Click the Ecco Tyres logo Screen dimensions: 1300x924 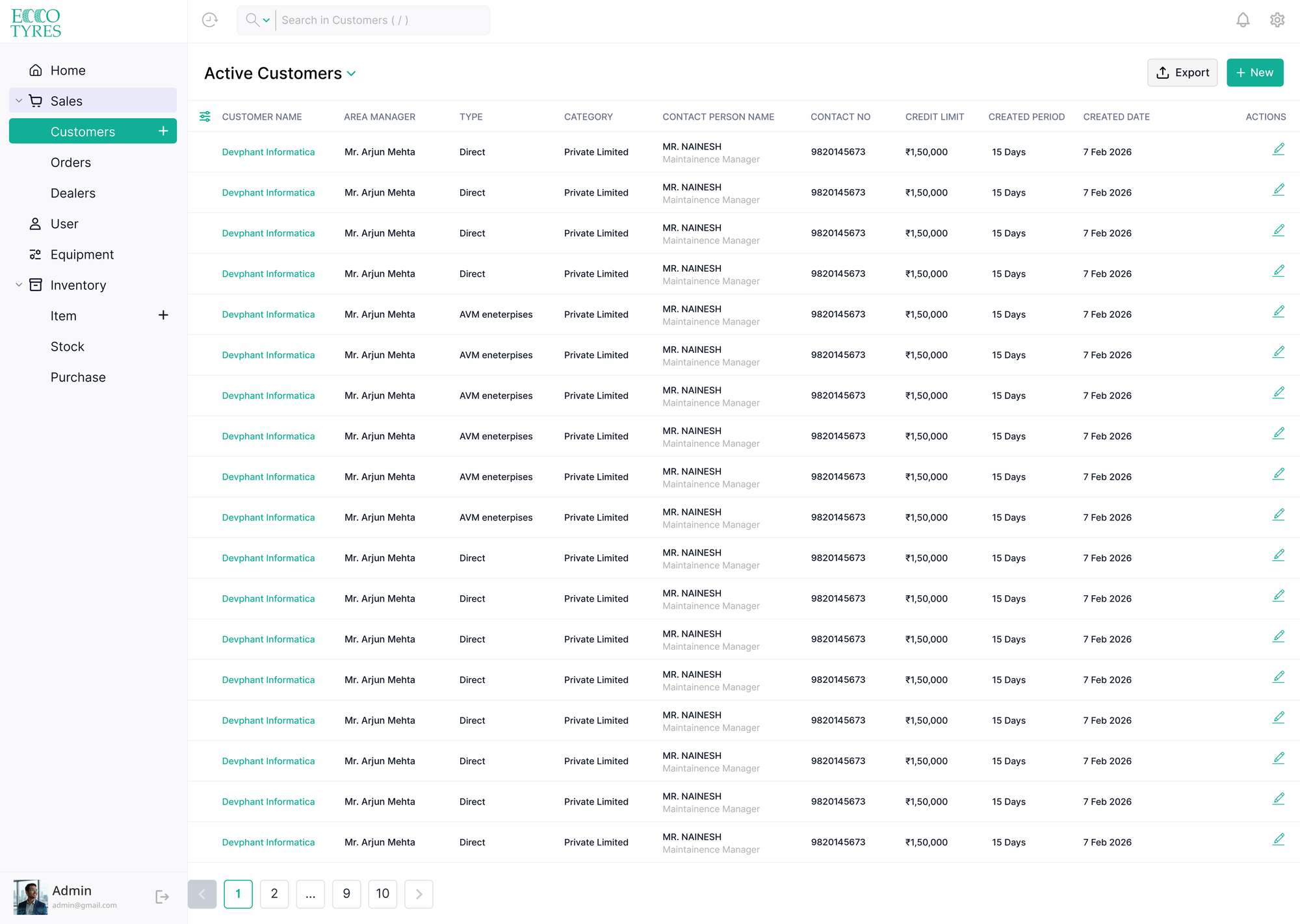coord(36,23)
